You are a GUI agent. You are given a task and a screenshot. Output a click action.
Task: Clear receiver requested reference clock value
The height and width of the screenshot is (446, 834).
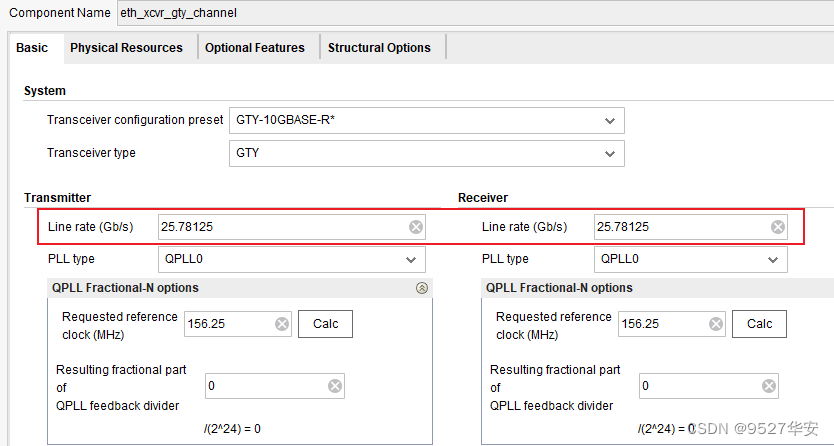pos(716,324)
